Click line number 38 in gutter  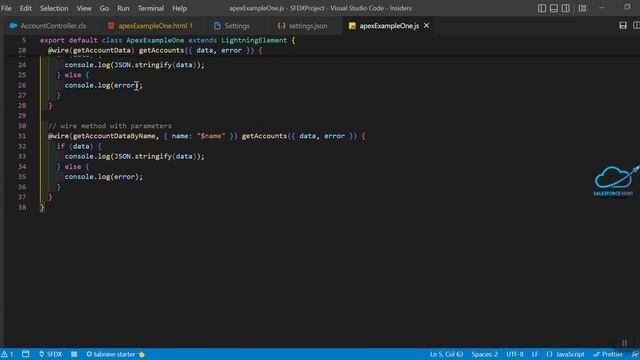tap(22, 207)
